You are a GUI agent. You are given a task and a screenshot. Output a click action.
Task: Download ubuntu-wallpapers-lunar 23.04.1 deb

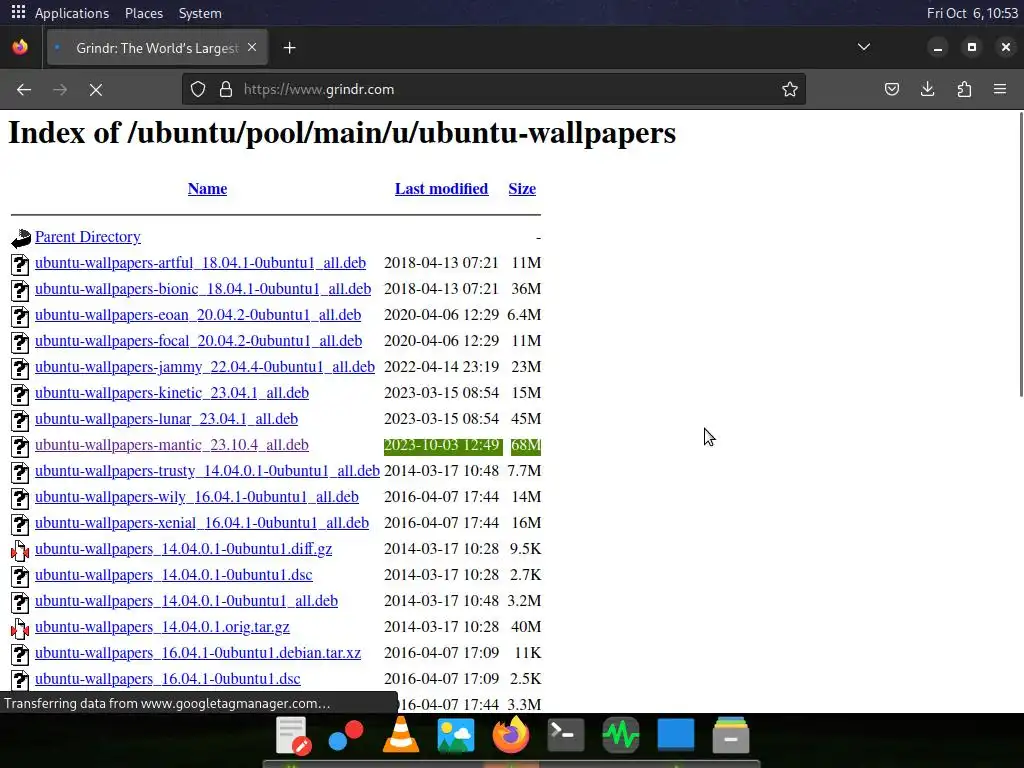pos(167,419)
